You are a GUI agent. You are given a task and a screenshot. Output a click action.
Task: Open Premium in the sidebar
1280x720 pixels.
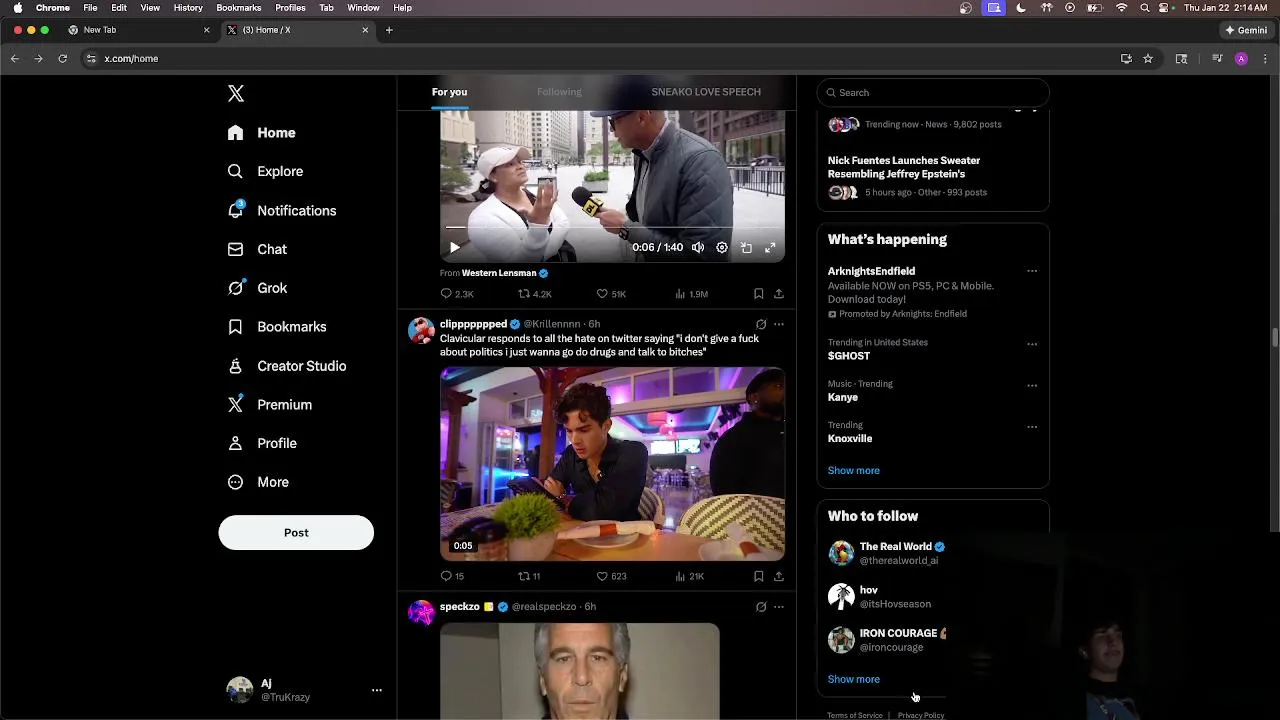tap(269, 405)
